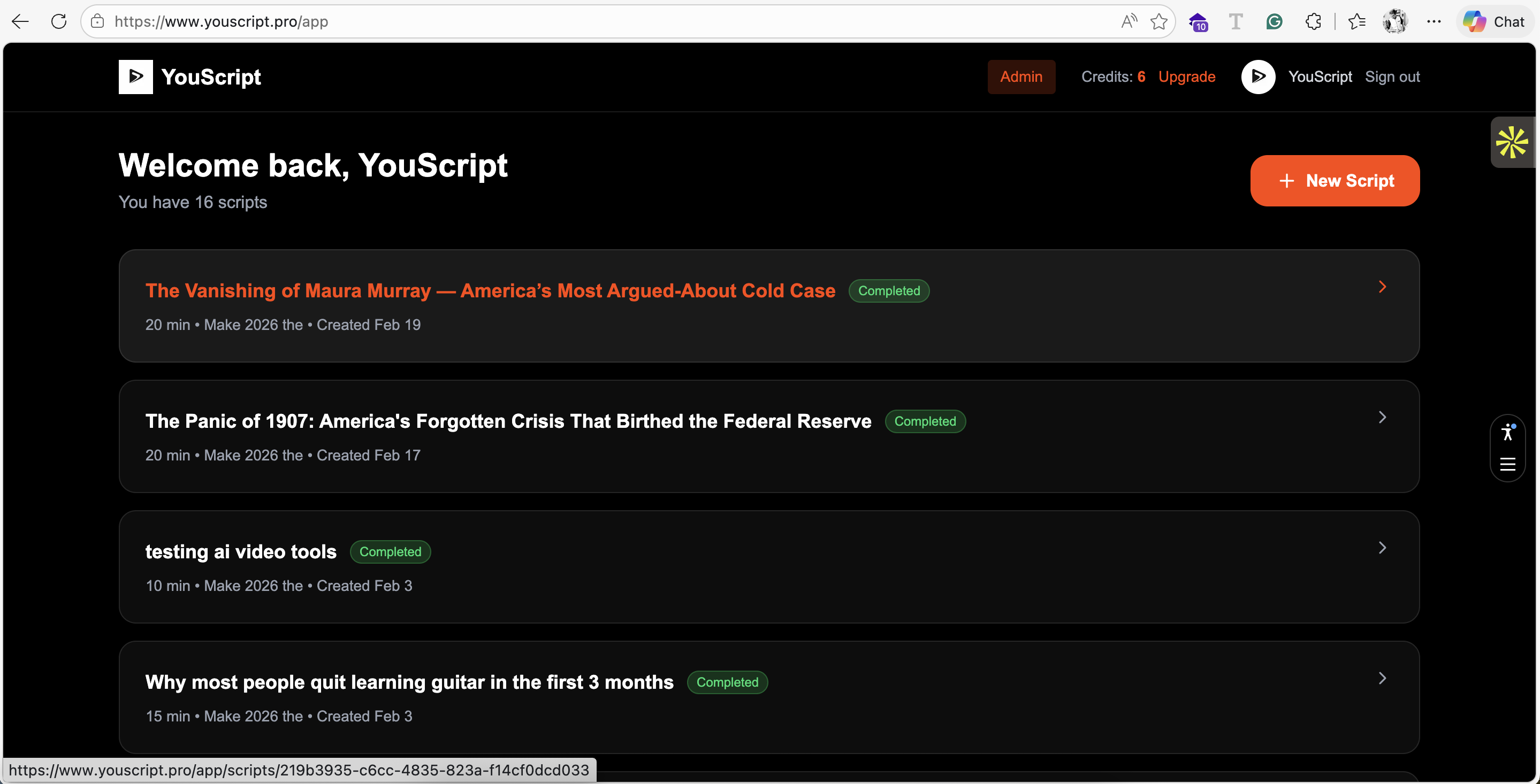The height and width of the screenshot is (784, 1540).
Task: Expand the Maura Murray script chevron
Action: [x=1382, y=287]
